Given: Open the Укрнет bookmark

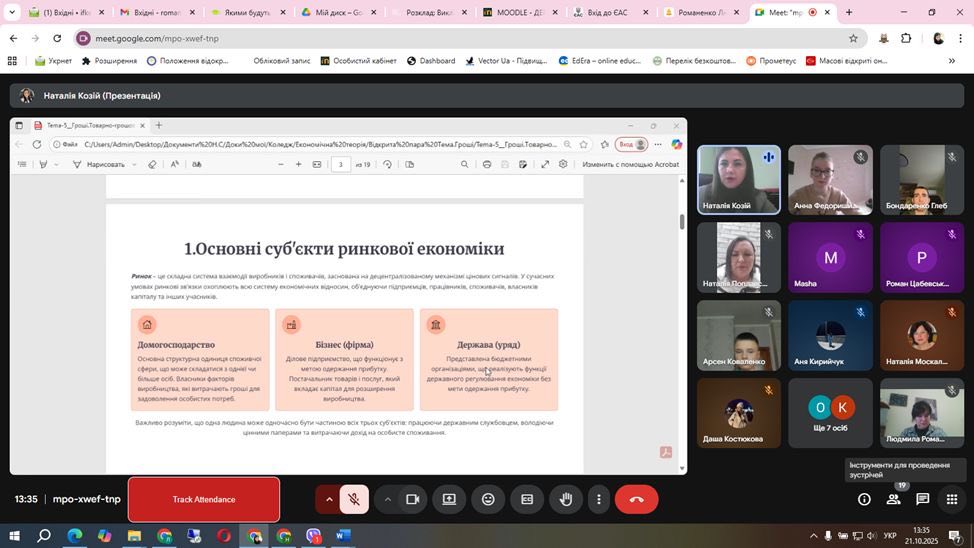Looking at the screenshot, I should [x=53, y=61].
